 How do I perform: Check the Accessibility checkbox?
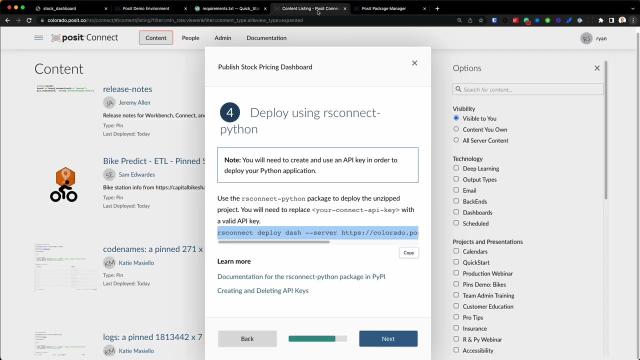pyautogui.click(x=456, y=350)
